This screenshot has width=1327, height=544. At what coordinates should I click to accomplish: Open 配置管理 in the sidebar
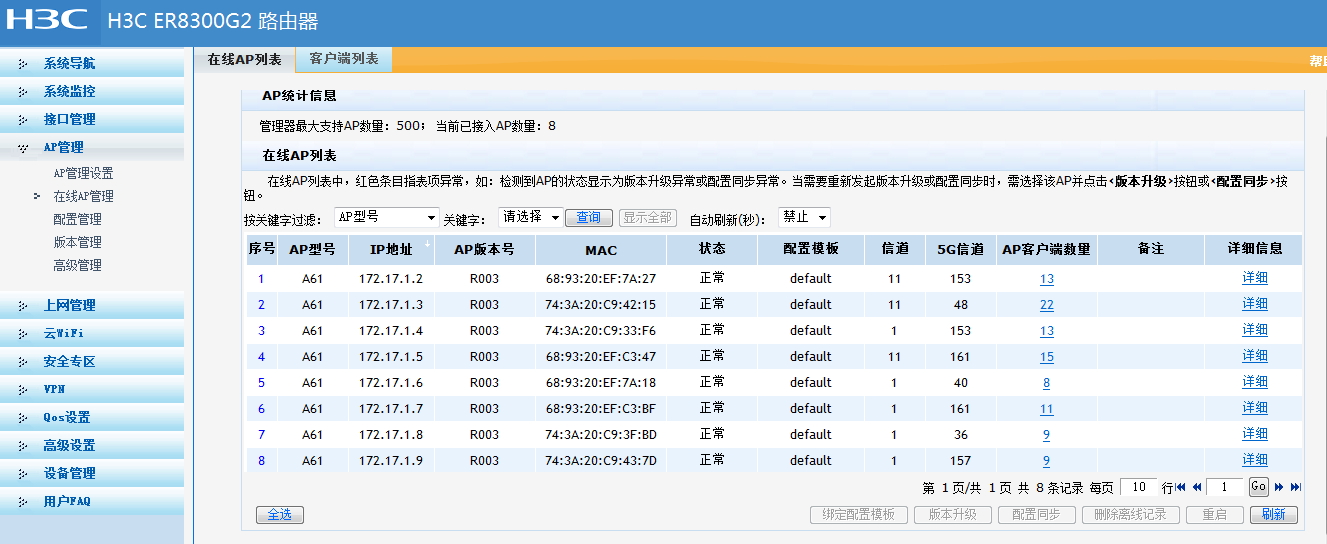[x=77, y=219]
